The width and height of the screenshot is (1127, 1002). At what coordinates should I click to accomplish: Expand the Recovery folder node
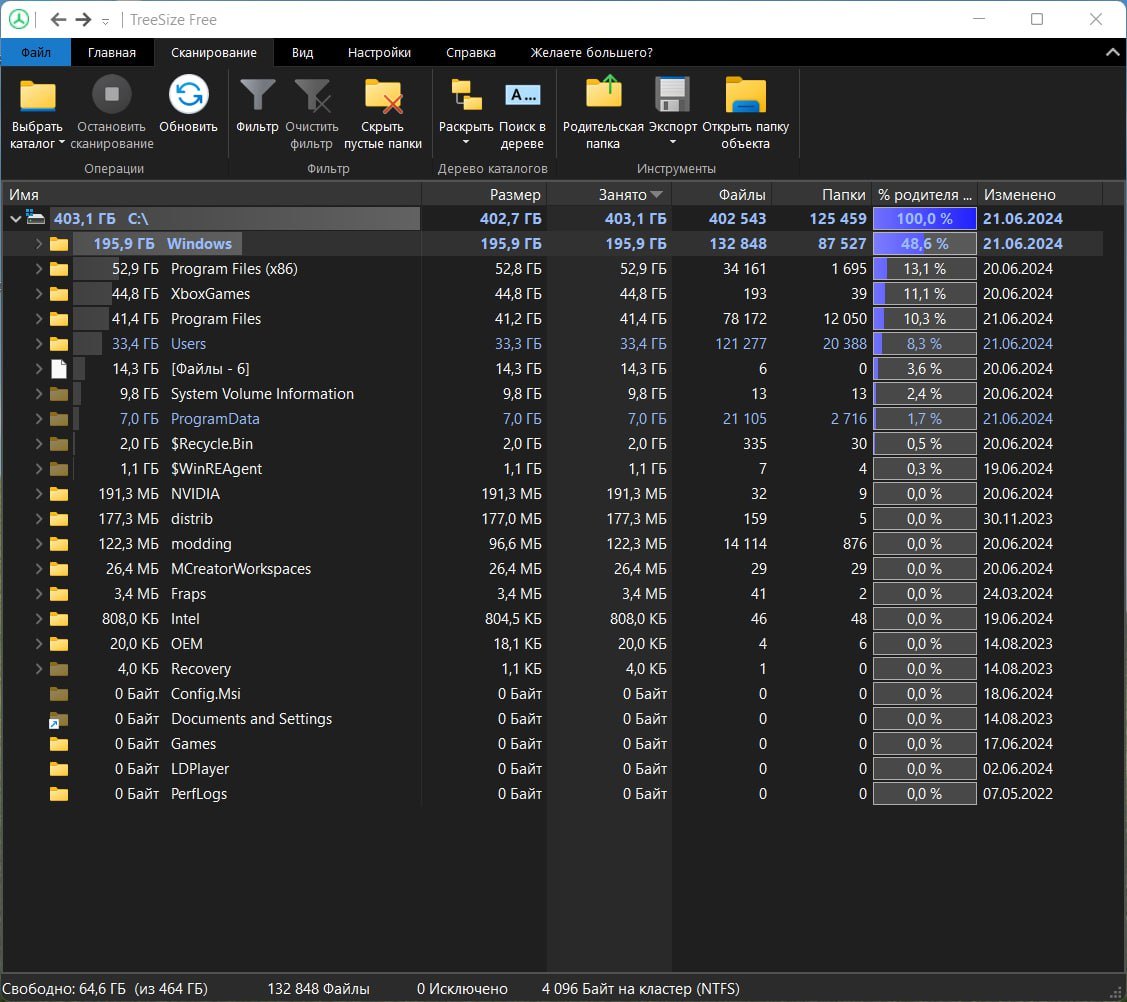point(39,669)
